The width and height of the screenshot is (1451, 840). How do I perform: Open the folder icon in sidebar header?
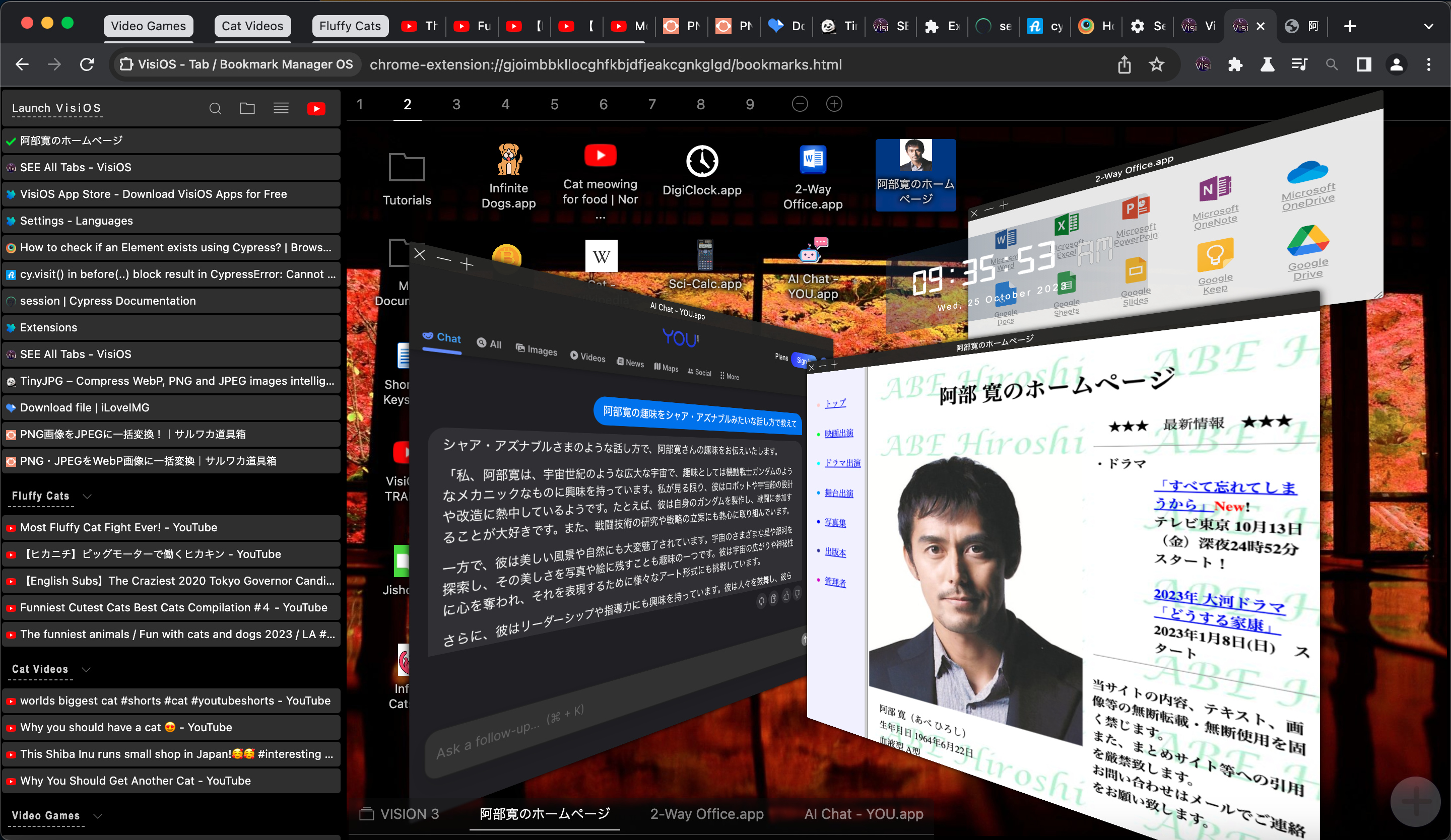pyautogui.click(x=247, y=108)
